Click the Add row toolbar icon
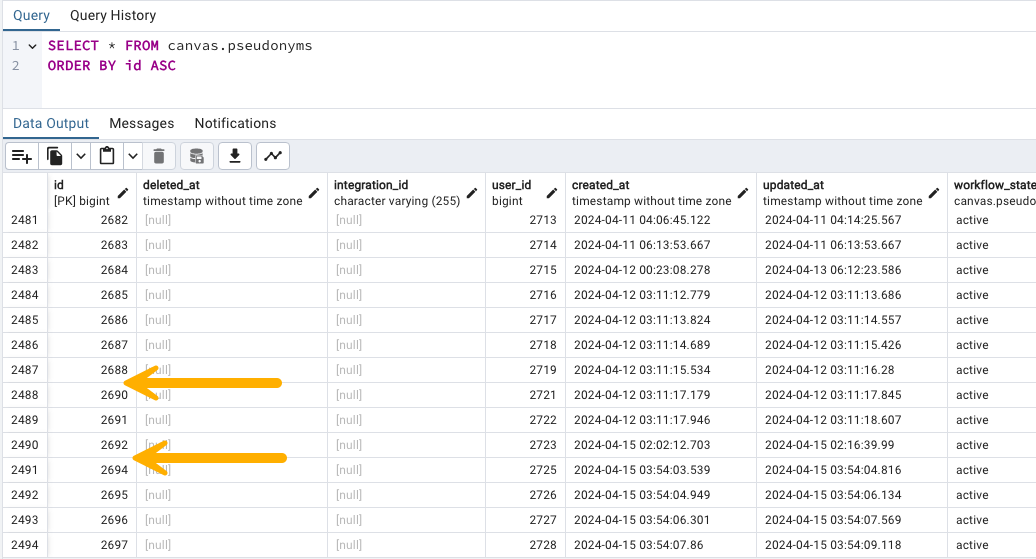 click(x=22, y=157)
